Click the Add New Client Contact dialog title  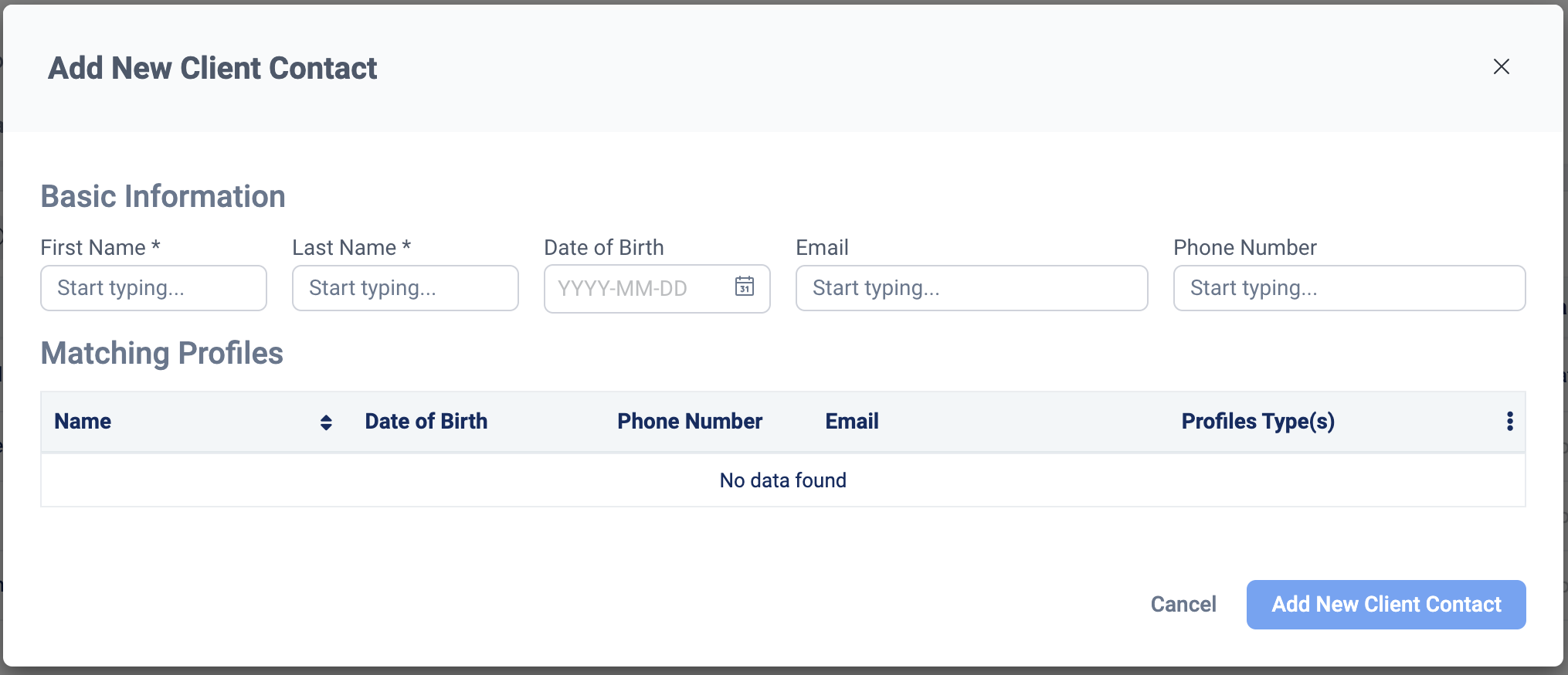coord(213,68)
